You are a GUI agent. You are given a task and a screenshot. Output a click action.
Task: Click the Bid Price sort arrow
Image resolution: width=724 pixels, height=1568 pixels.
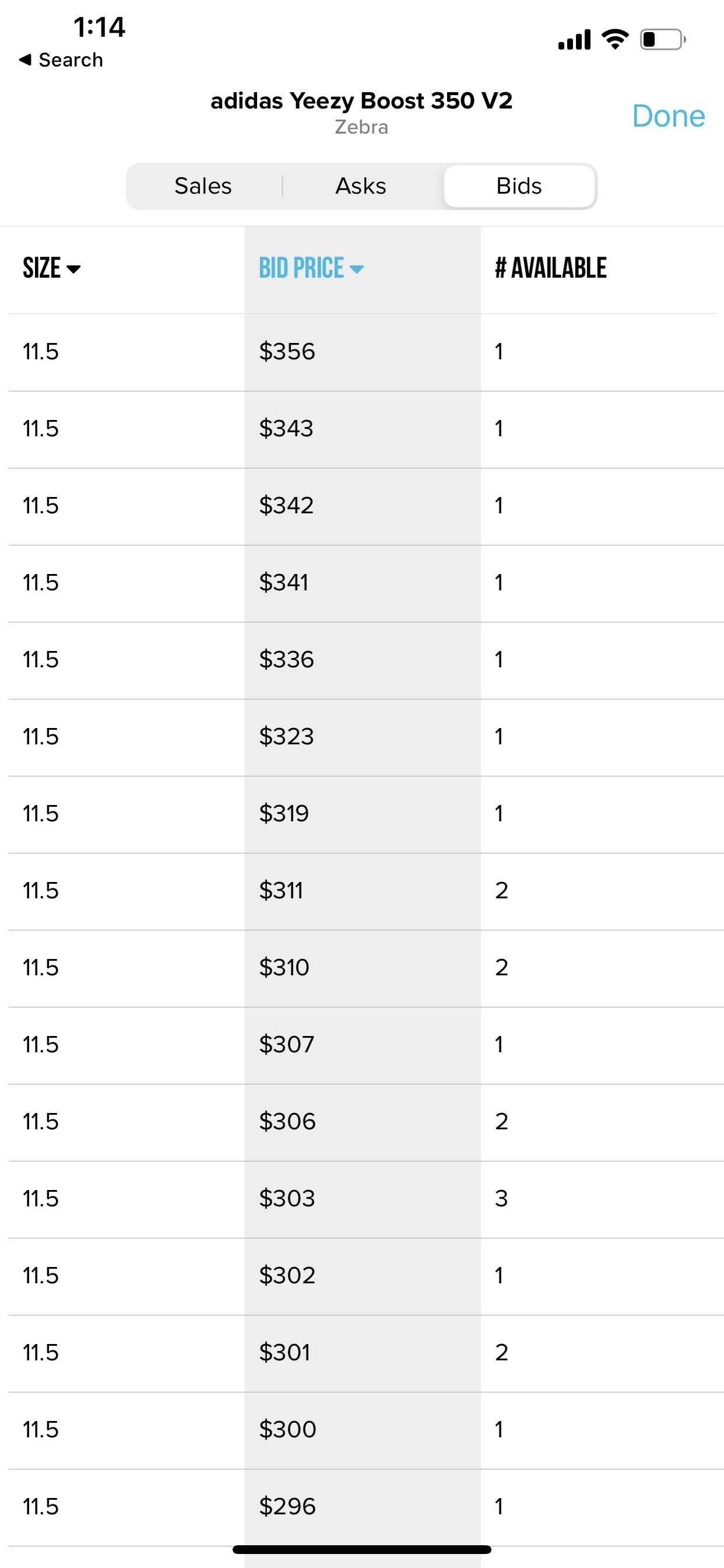[357, 269]
